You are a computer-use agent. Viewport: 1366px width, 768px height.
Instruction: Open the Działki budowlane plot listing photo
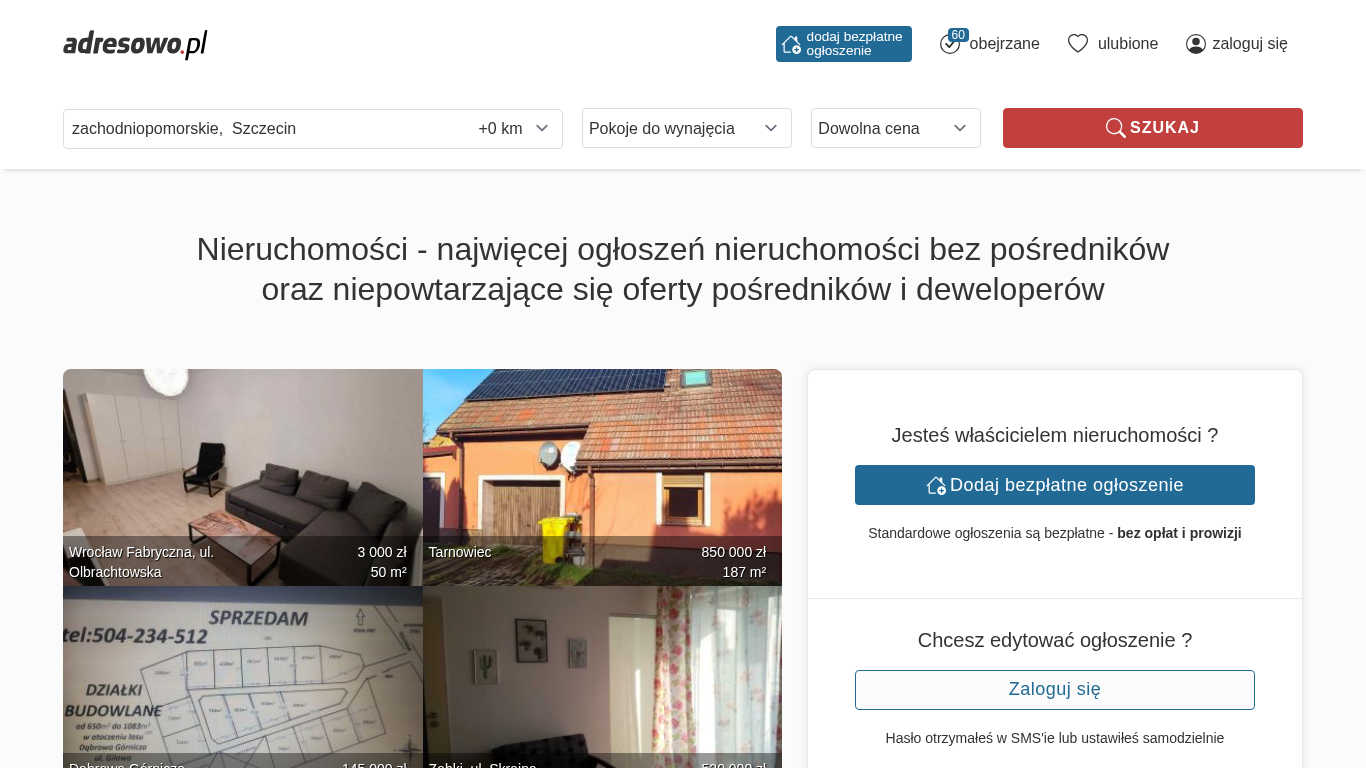coord(243,677)
